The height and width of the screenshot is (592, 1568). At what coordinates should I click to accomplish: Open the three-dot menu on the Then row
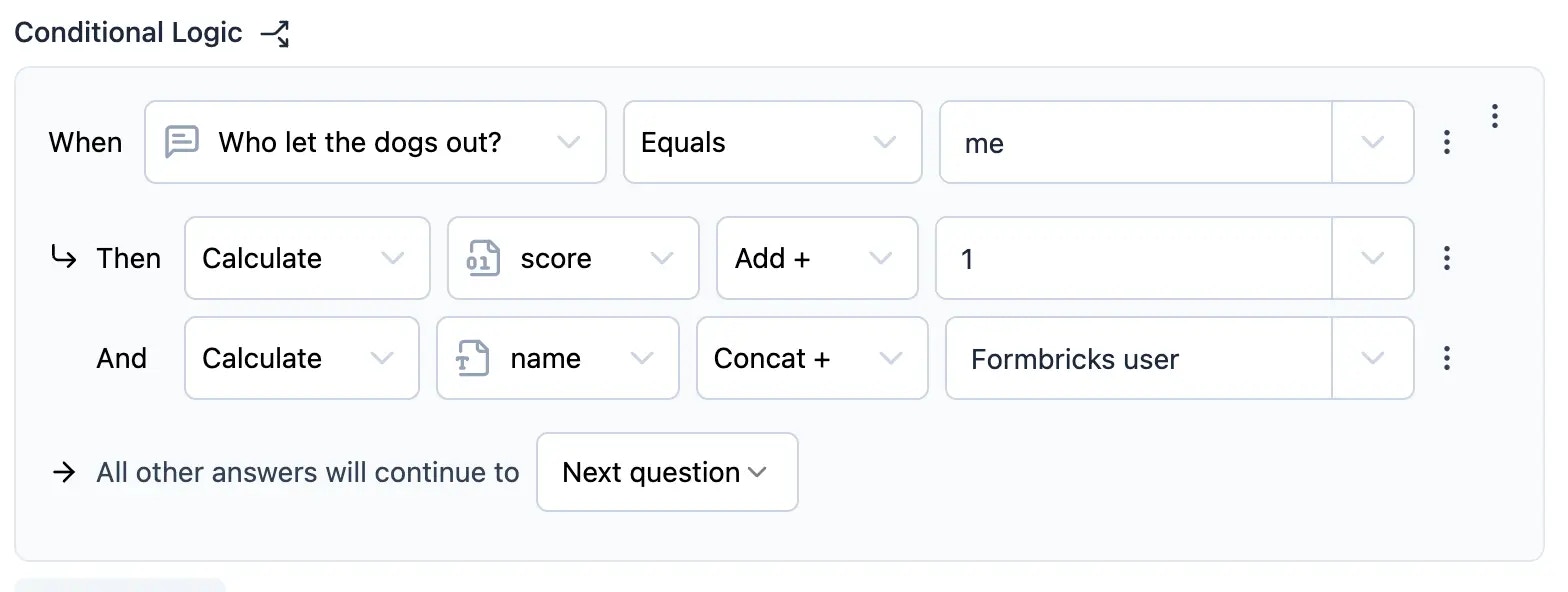(1446, 258)
